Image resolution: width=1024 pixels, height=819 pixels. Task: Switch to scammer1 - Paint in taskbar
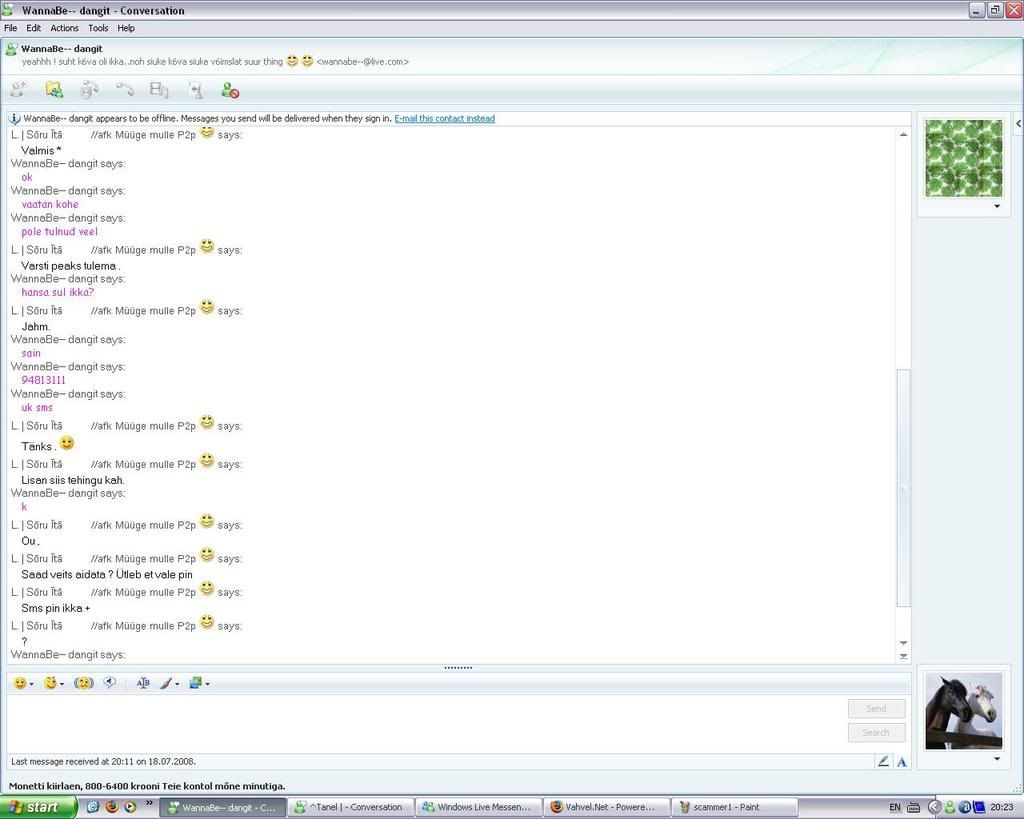(x=733, y=807)
